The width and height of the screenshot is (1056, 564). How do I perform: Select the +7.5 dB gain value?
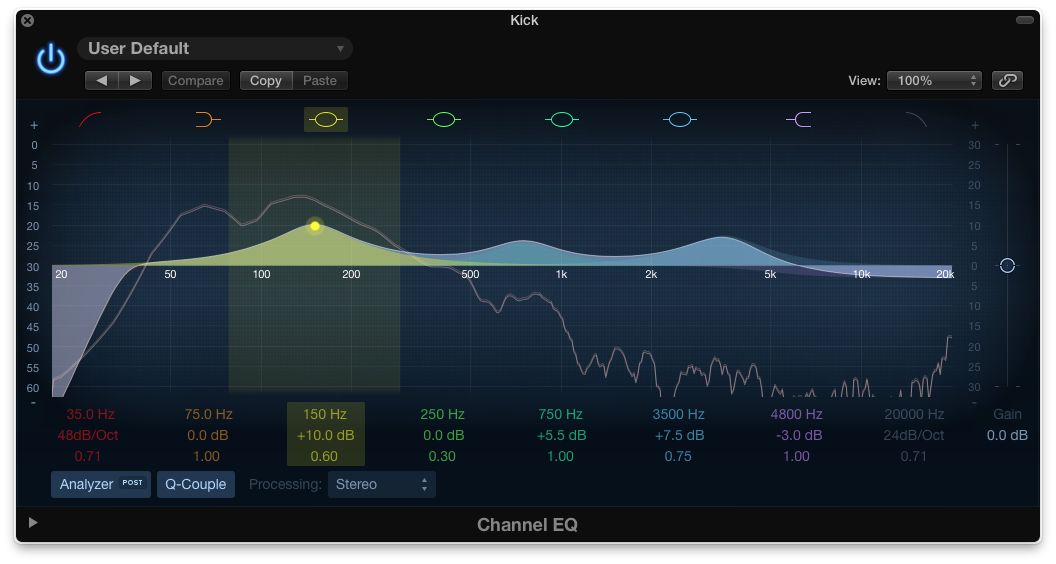click(680, 435)
